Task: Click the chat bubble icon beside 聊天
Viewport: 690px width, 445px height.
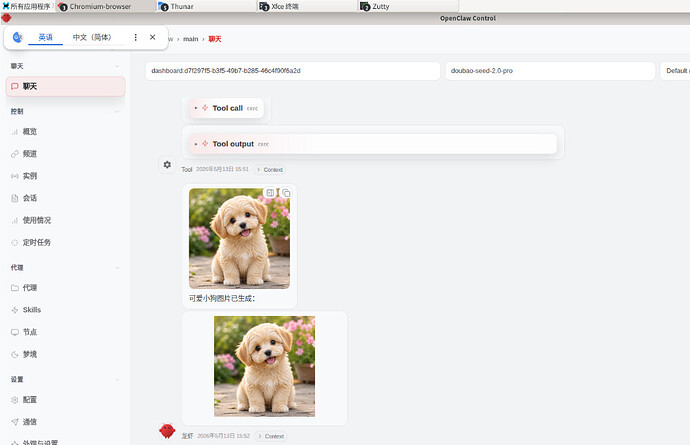Action: tap(15, 86)
